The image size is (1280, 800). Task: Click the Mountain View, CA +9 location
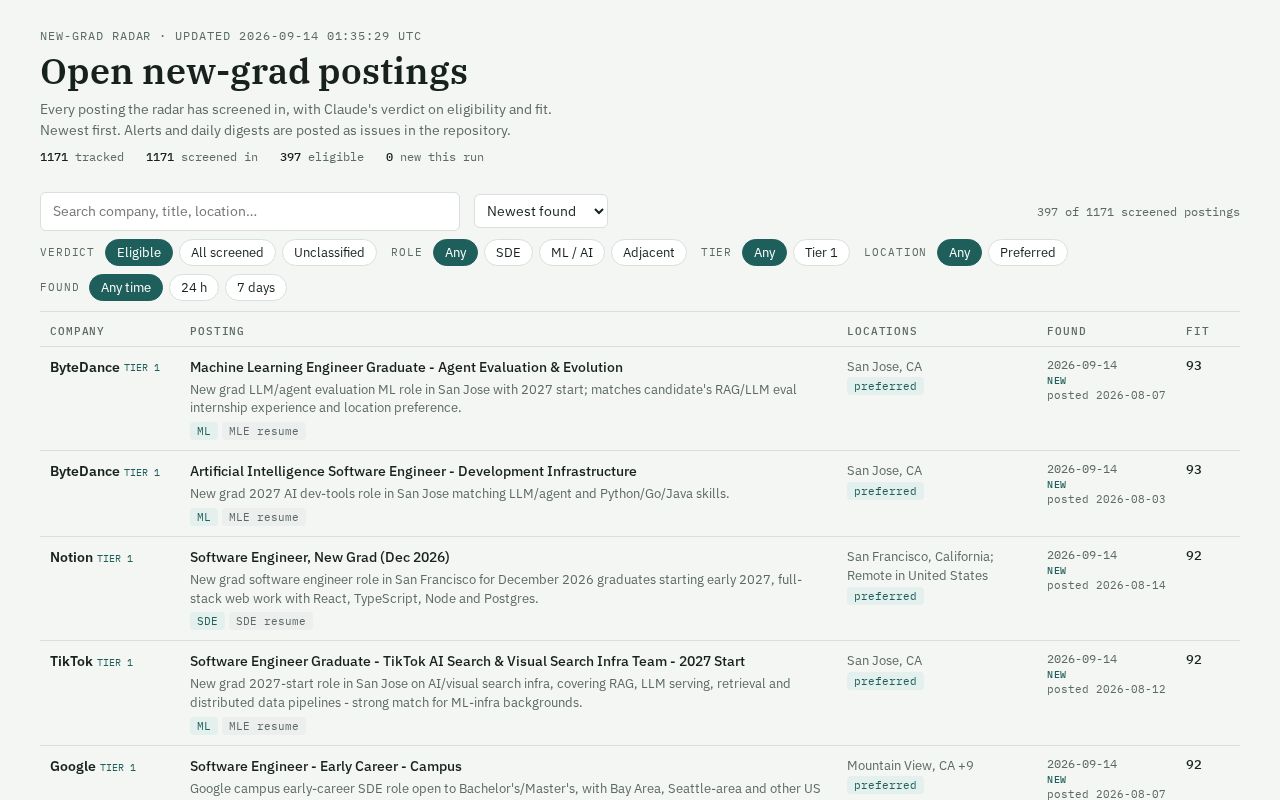[910, 766]
